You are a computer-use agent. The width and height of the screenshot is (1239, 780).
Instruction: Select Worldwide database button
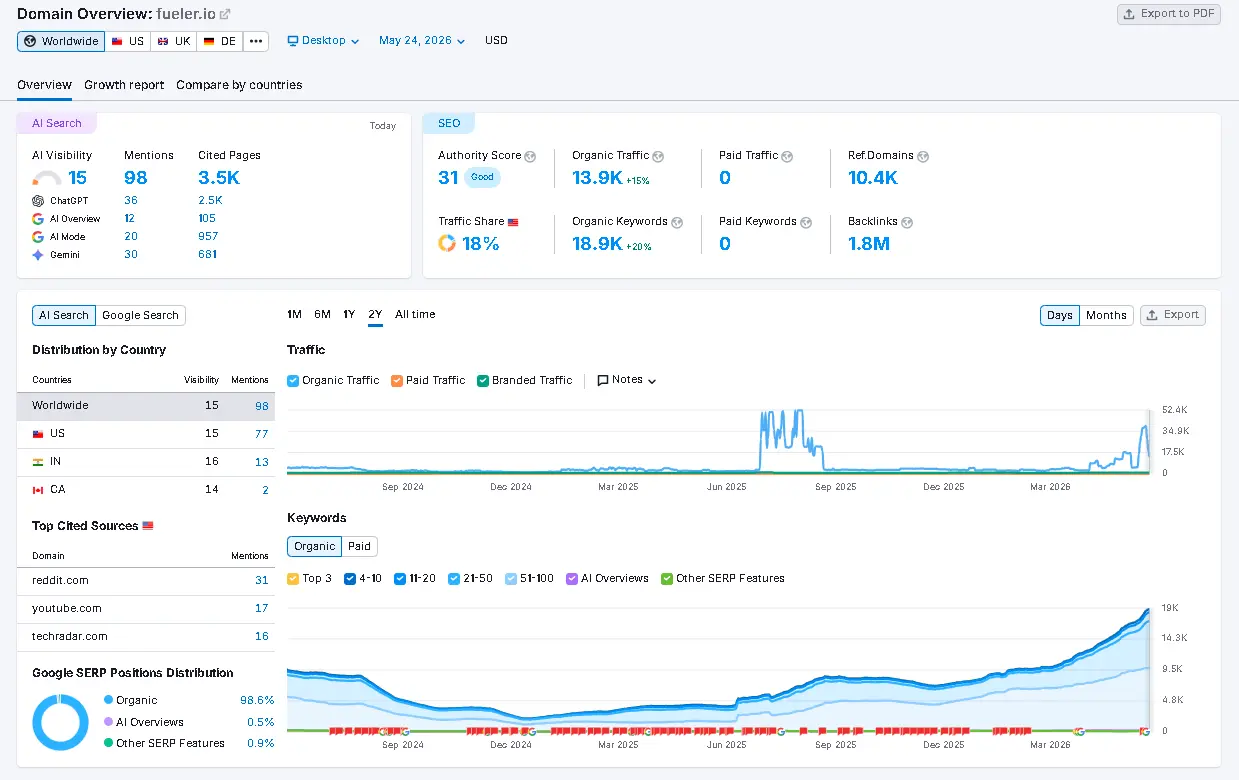point(61,41)
